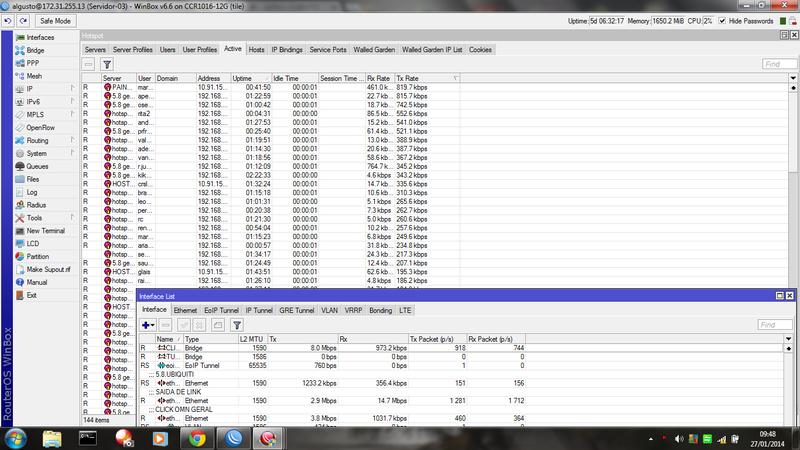Sort by L2 MTU column header
This screenshot has height=450, width=800.
[x=253, y=339]
